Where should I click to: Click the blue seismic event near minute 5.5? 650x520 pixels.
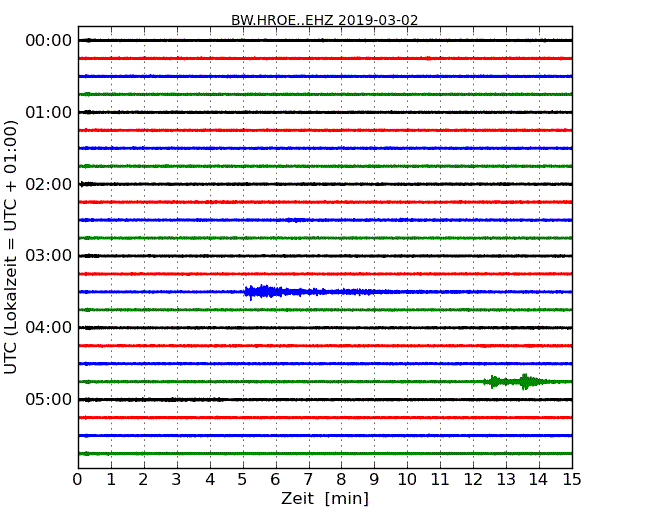(264, 292)
